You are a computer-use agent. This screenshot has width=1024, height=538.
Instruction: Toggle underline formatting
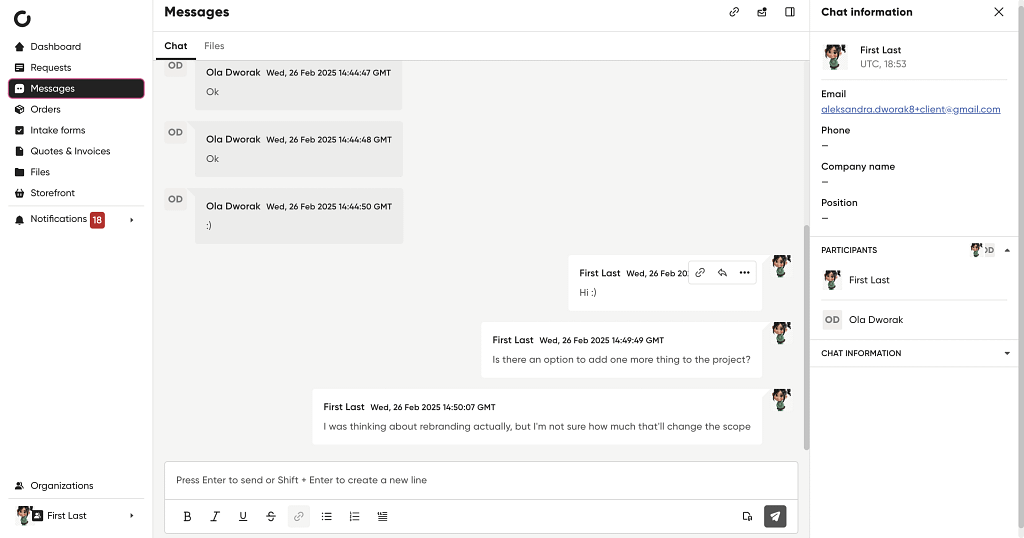(243, 516)
